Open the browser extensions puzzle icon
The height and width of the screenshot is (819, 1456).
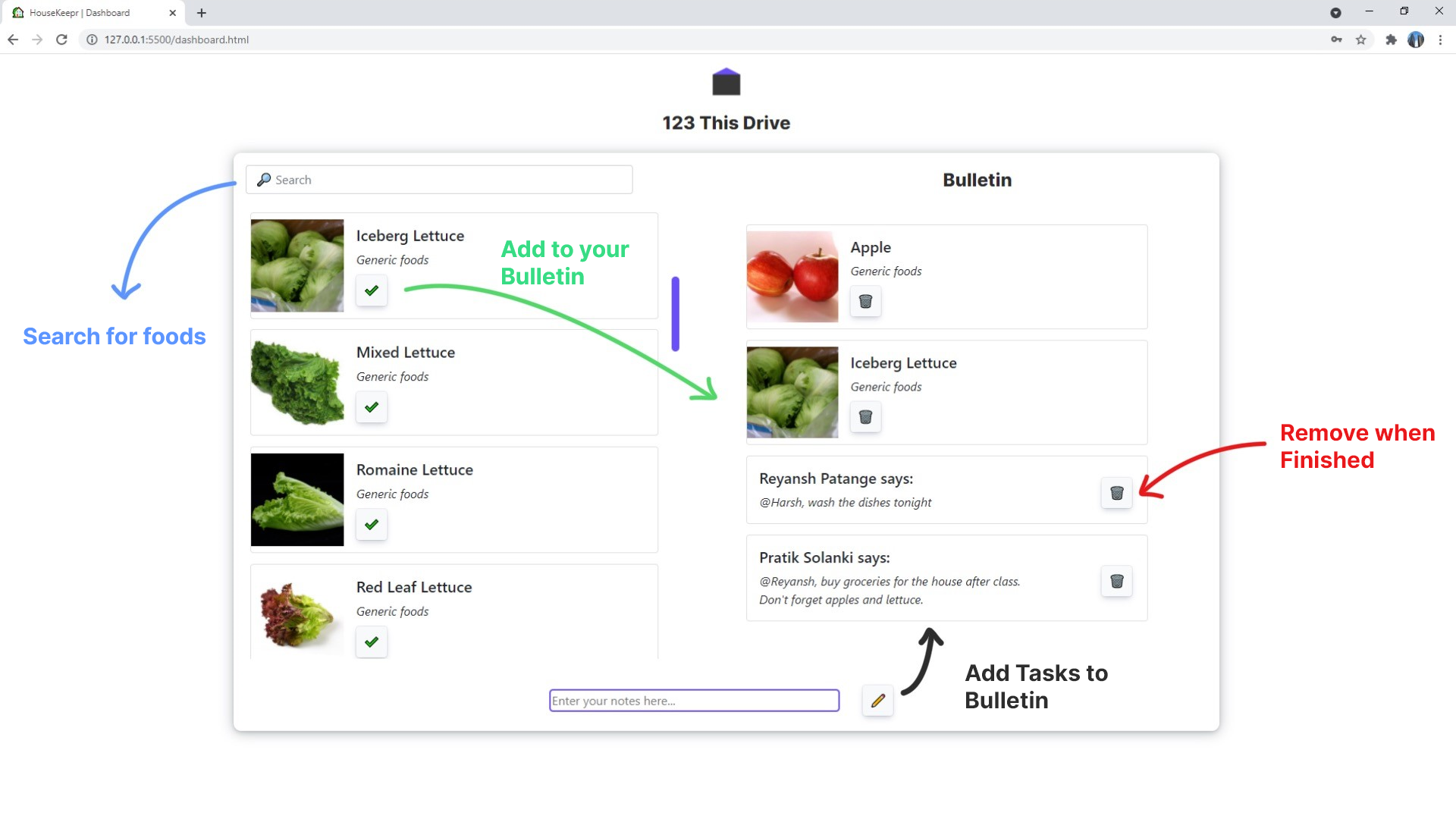[1391, 39]
